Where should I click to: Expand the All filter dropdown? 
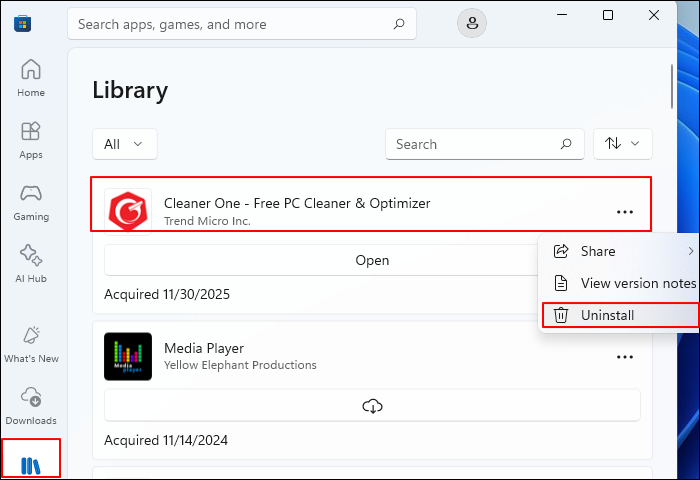(125, 144)
